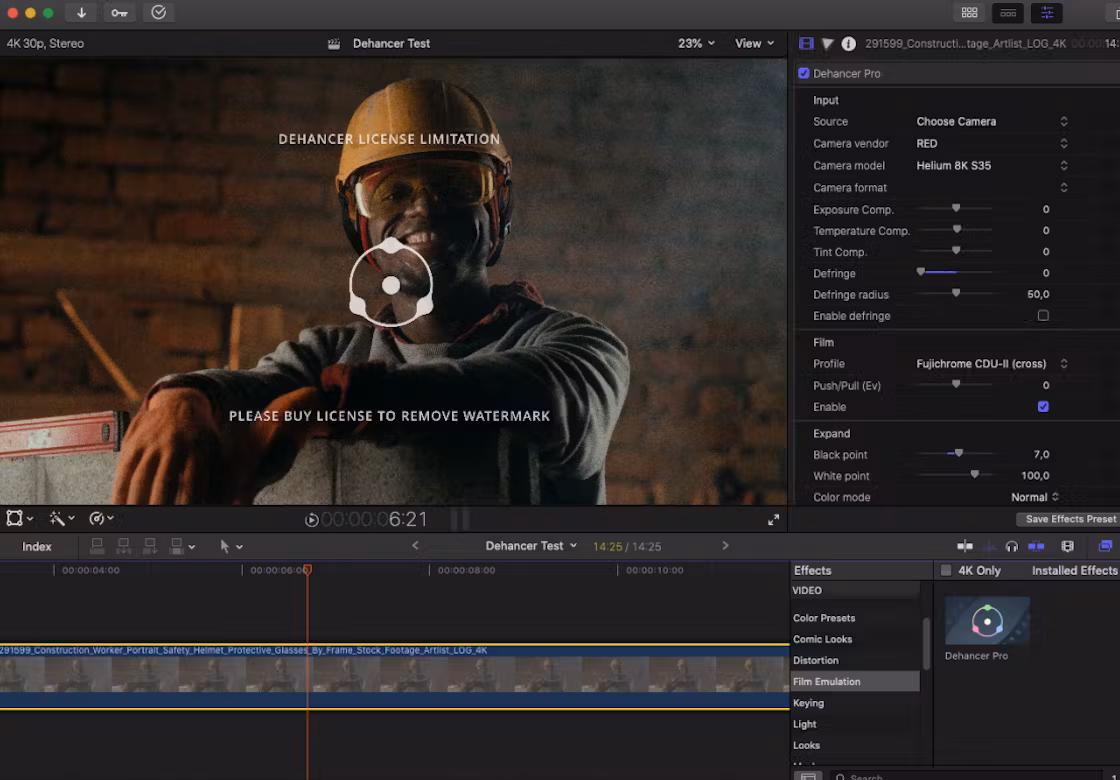This screenshot has height=780, width=1120.
Task: Tick the 4K Only checkbox
Action: [x=946, y=571]
